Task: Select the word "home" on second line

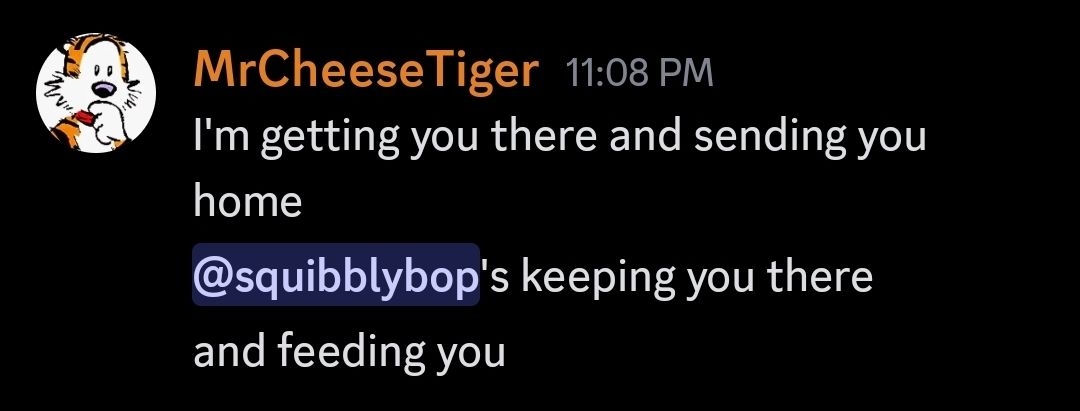Action: click(x=248, y=202)
